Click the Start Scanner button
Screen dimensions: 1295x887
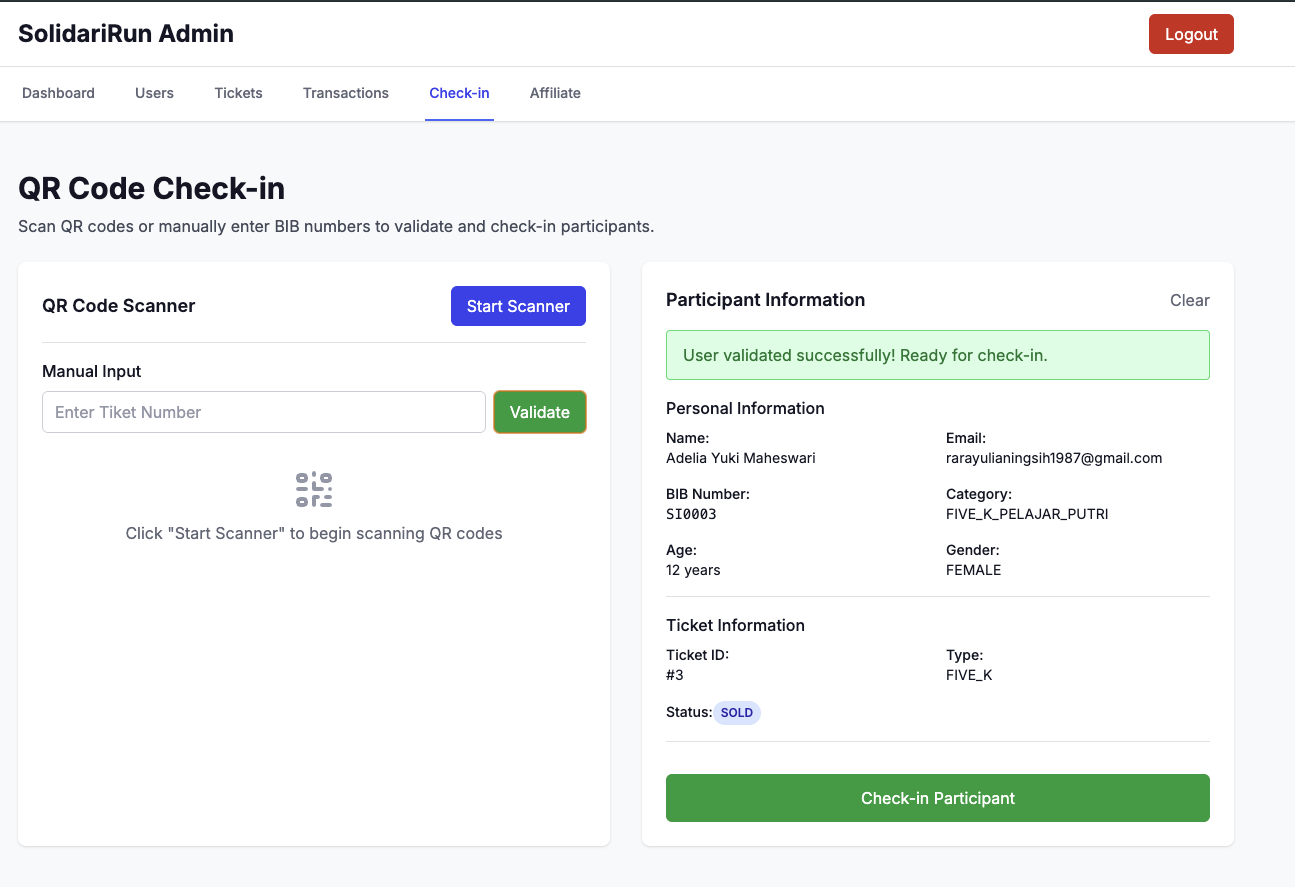tap(518, 306)
